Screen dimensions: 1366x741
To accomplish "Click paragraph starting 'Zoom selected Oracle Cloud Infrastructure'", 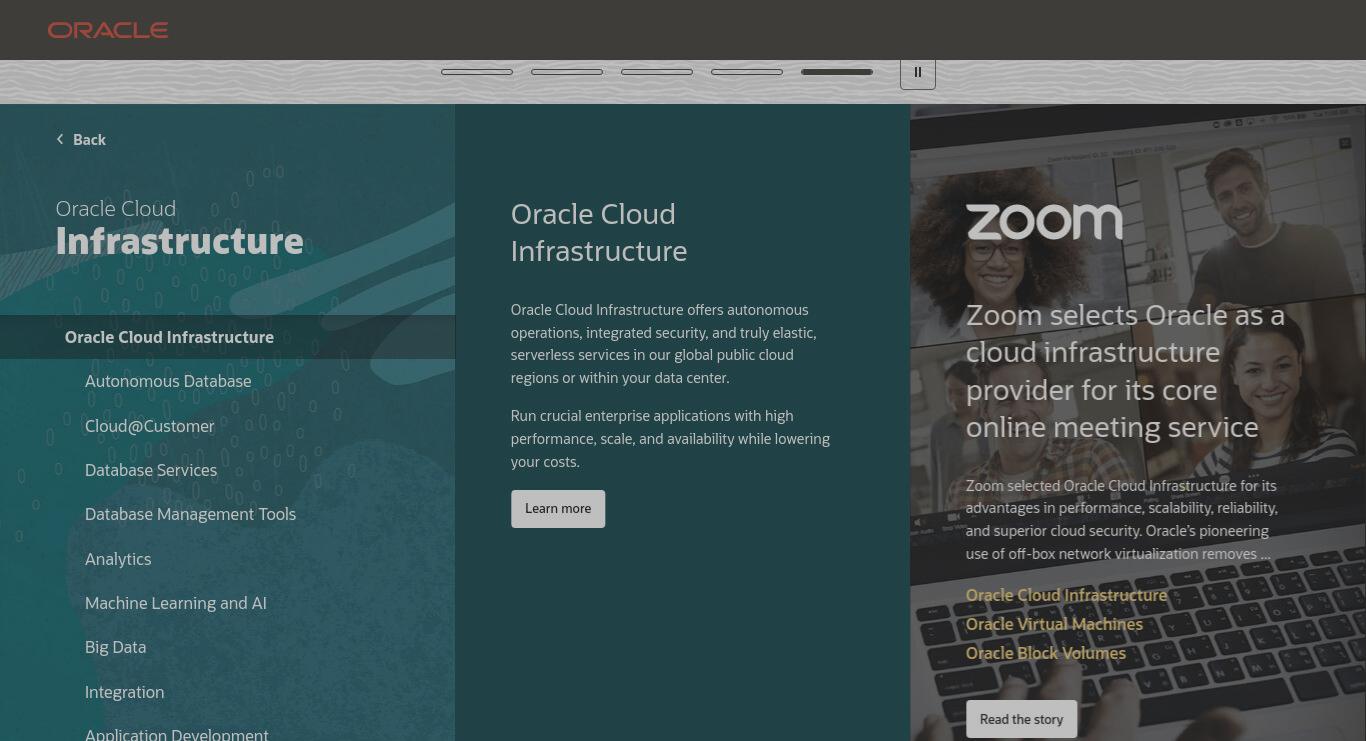I will tap(1121, 520).
